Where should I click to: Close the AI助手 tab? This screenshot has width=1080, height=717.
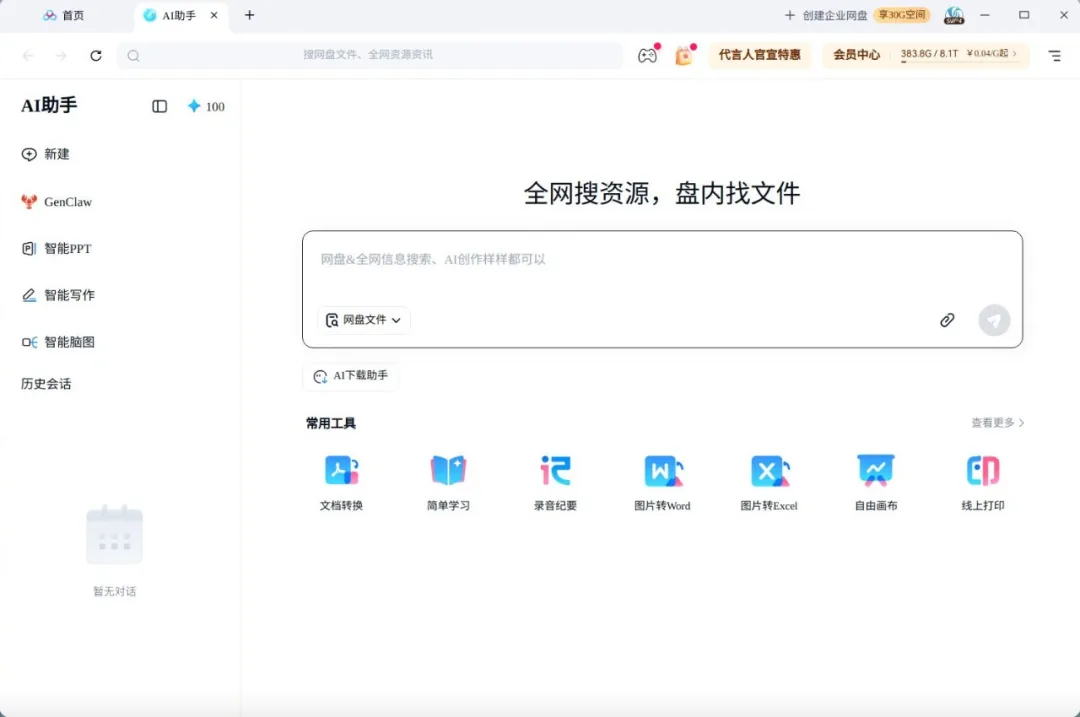coord(214,15)
